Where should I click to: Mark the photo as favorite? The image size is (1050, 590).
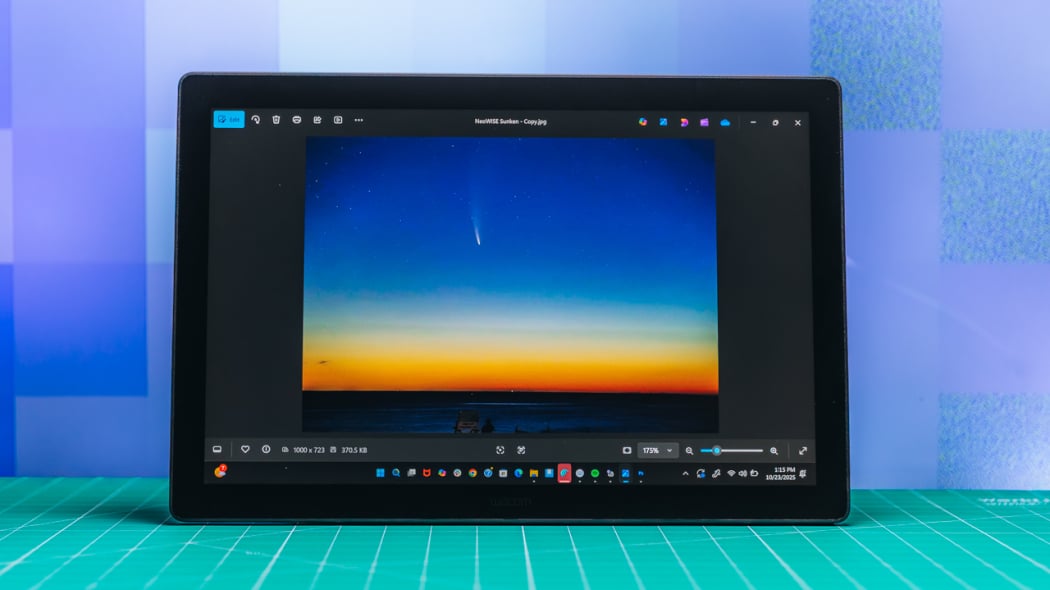[245, 449]
